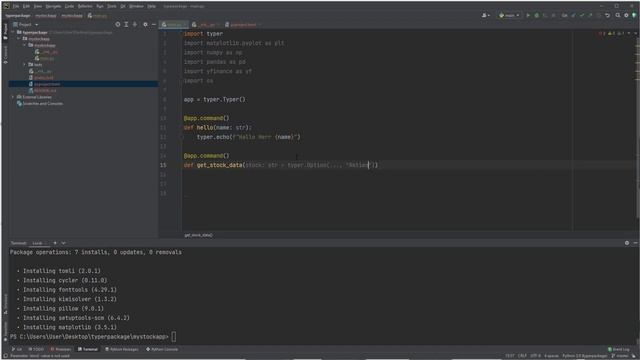Open terminal panel settings gear
Image resolution: width=640 pixels, height=360 pixels.
tap(627, 243)
